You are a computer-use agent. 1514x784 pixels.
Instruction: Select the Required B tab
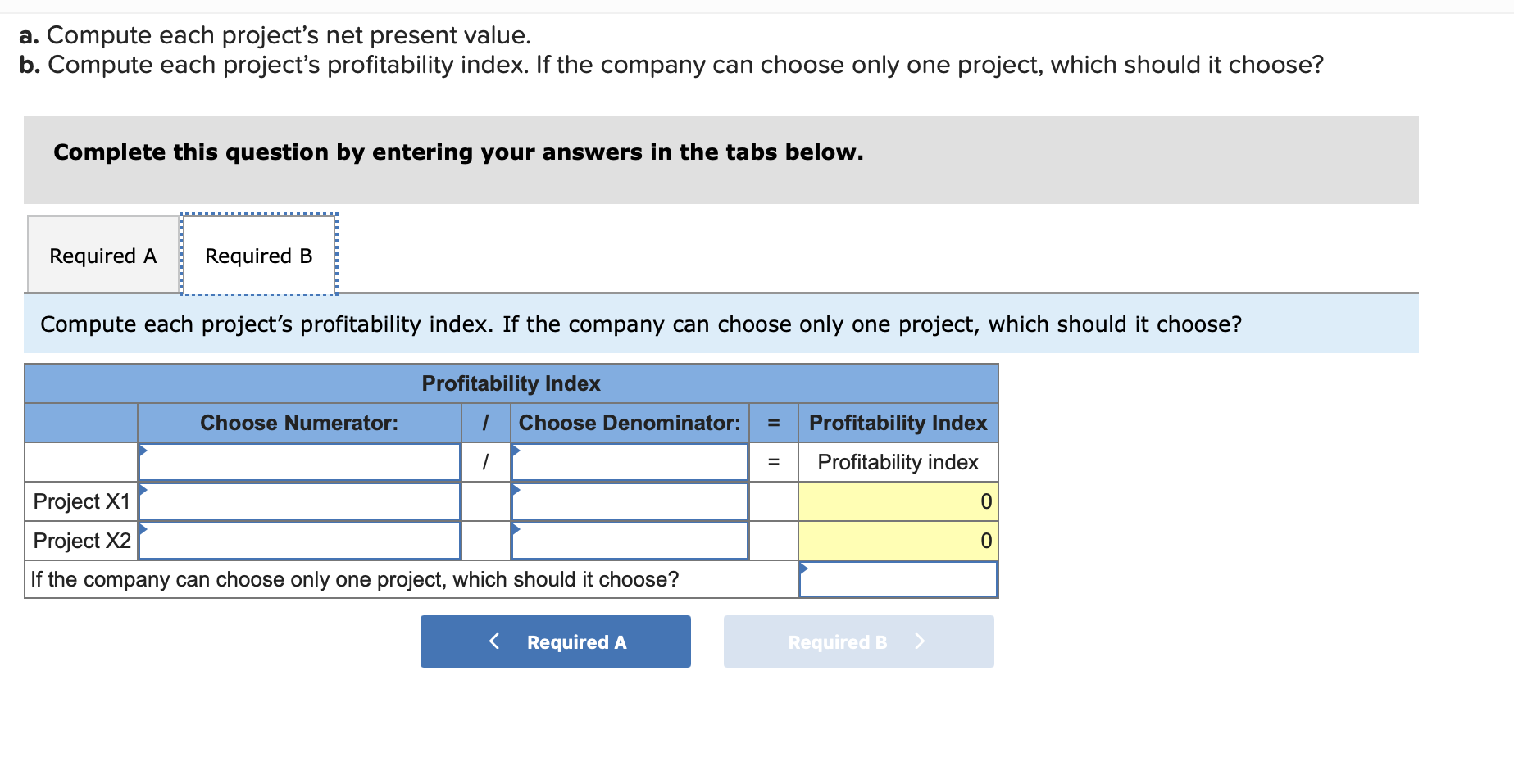point(258,255)
